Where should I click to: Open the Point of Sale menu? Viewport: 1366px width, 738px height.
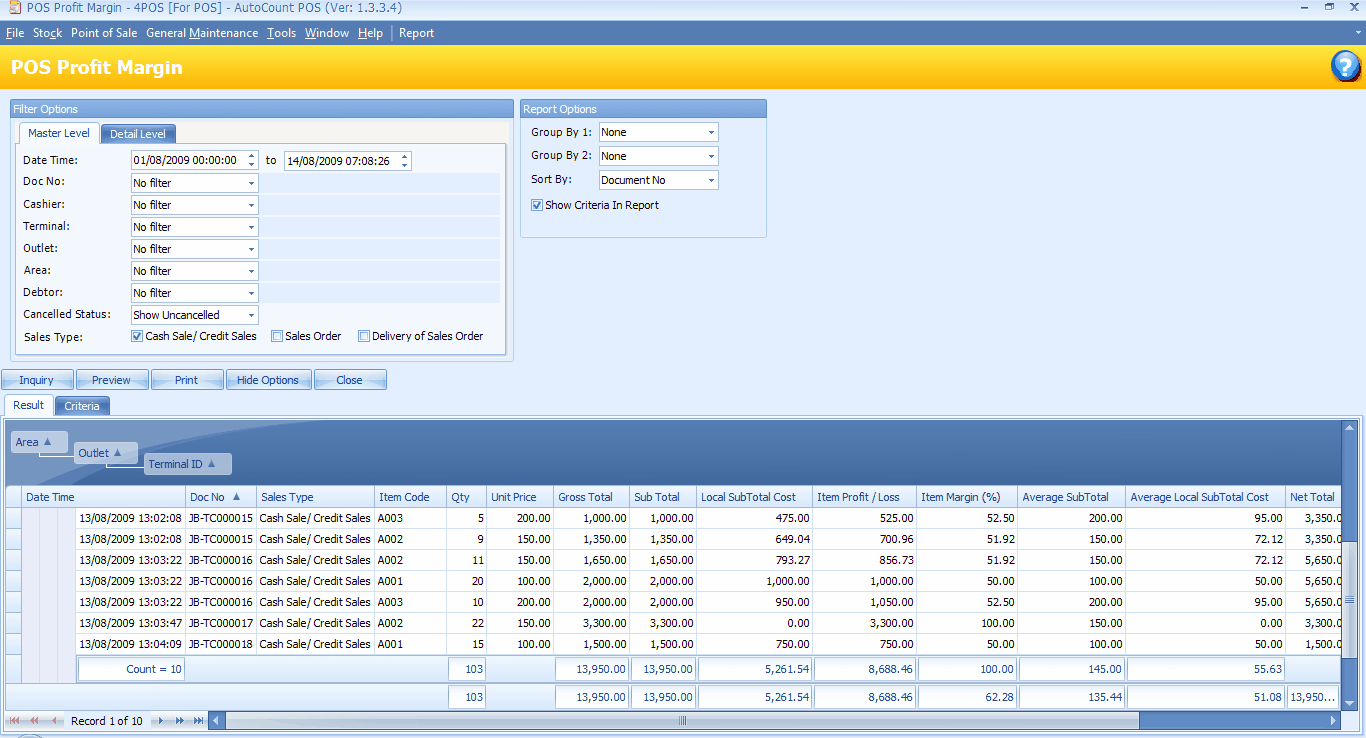pos(104,33)
